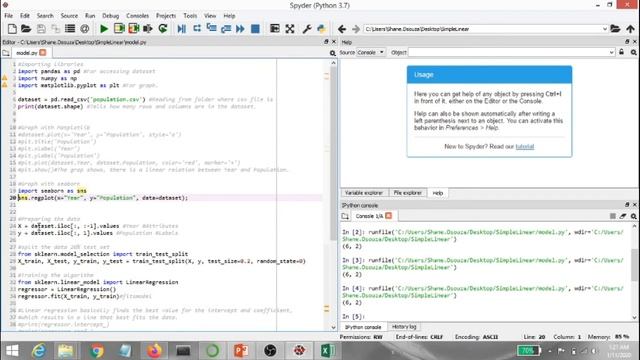The width and height of the screenshot is (640, 360).
Task: Open the Projects menu
Action: (x=166, y=16)
